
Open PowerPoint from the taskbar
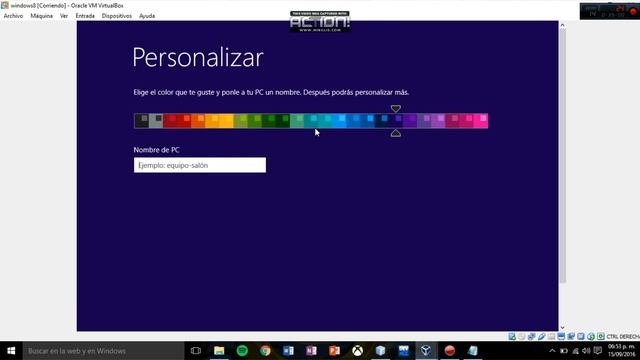(334, 351)
